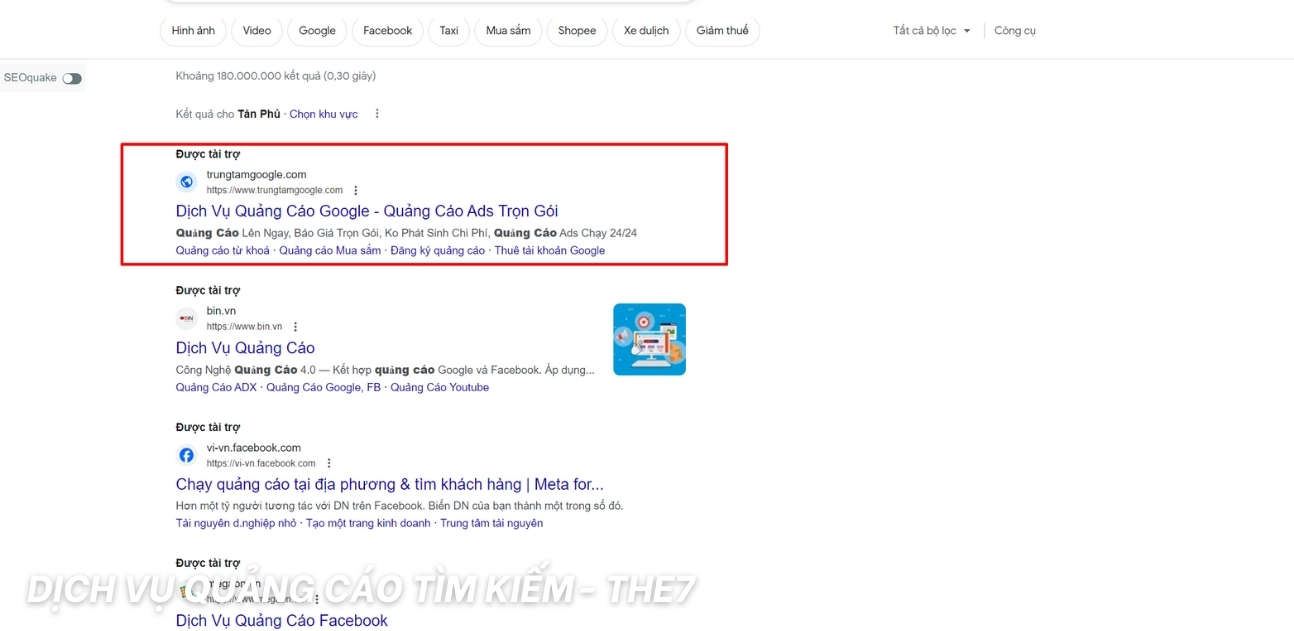Click the trungtamgoogle.com site favicon

pyautogui.click(x=186, y=181)
